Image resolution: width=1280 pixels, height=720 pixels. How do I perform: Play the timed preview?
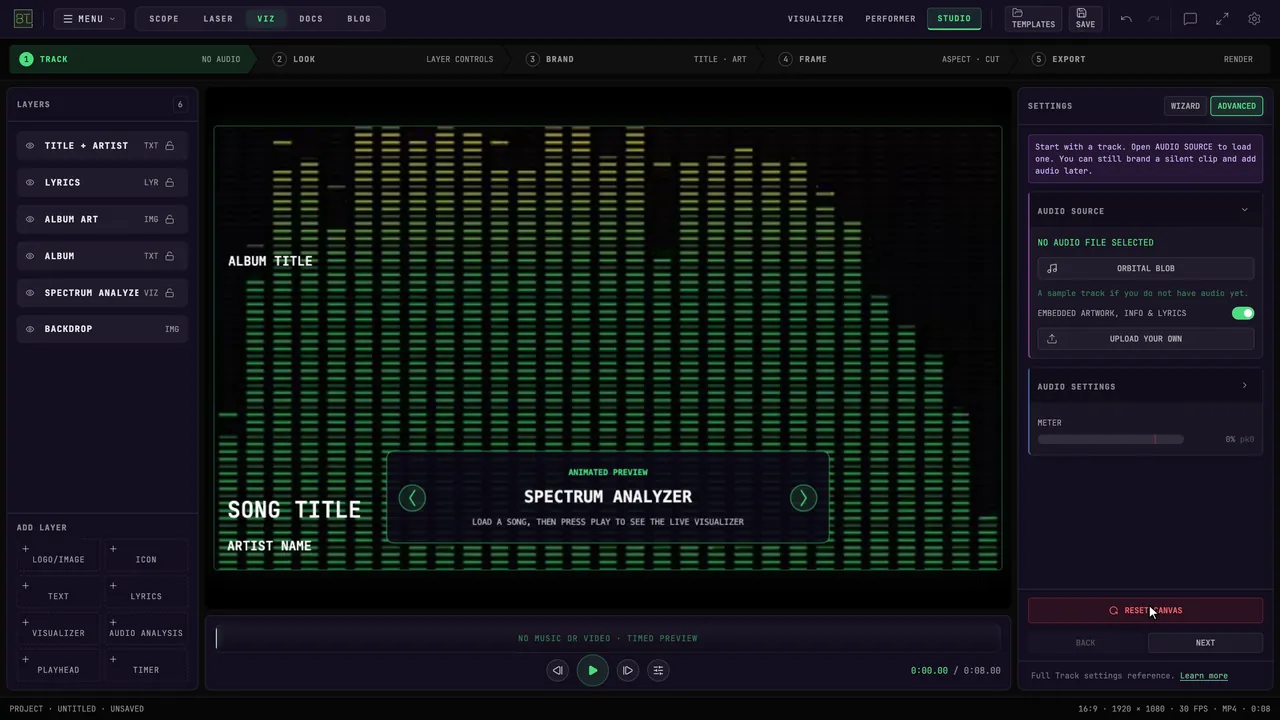point(593,671)
